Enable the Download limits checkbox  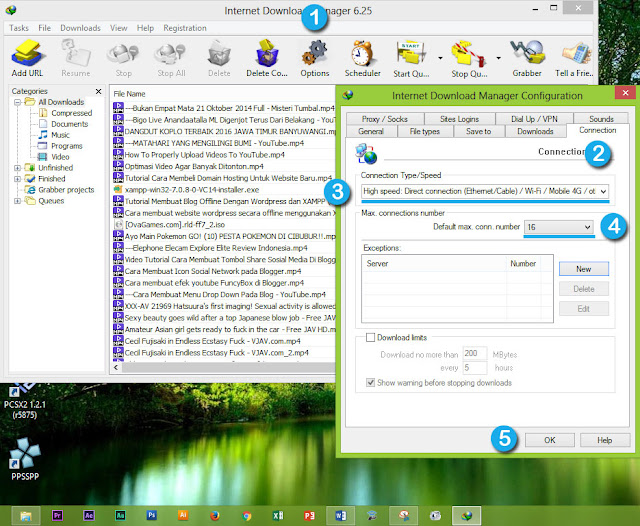coord(371,337)
